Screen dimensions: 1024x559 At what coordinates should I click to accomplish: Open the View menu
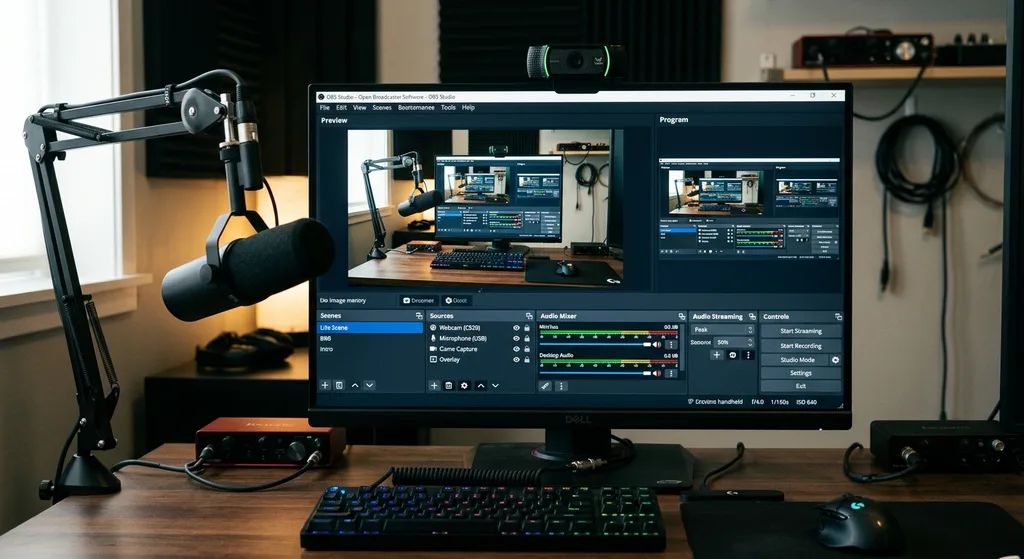pyautogui.click(x=360, y=108)
